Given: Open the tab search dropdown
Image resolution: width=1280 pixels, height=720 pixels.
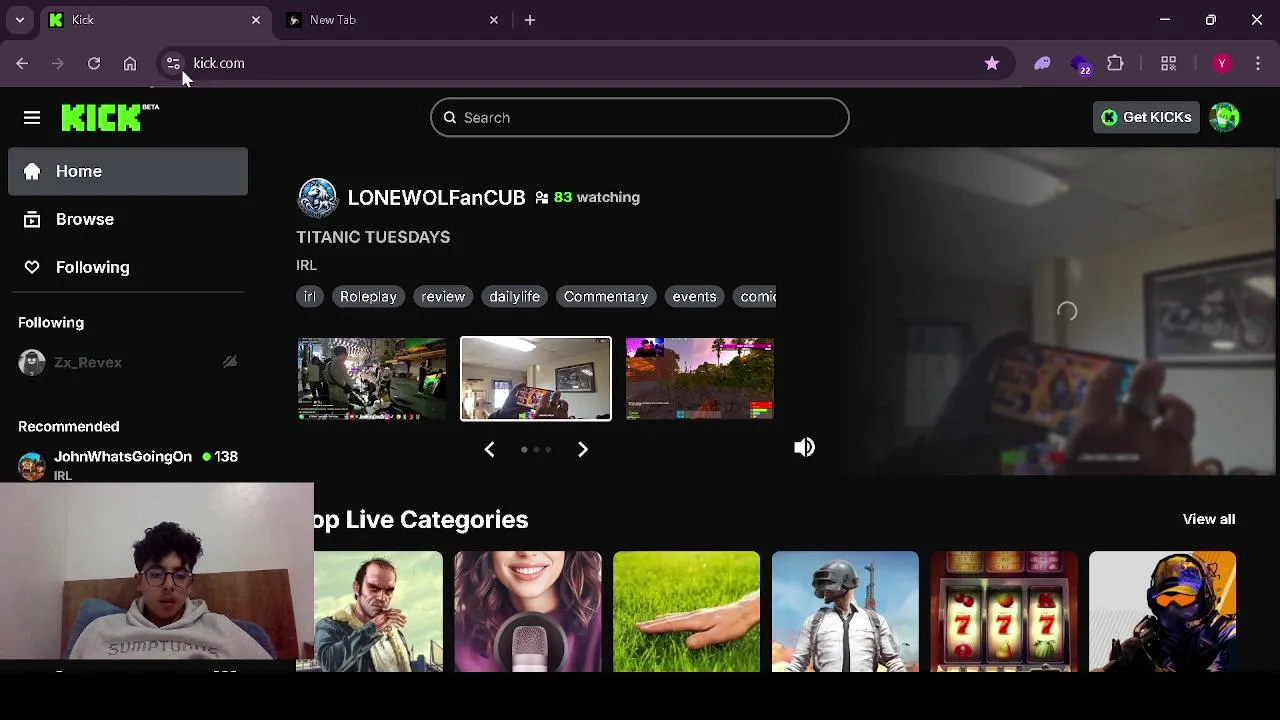Looking at the screenshot, I should pos(20,20).
